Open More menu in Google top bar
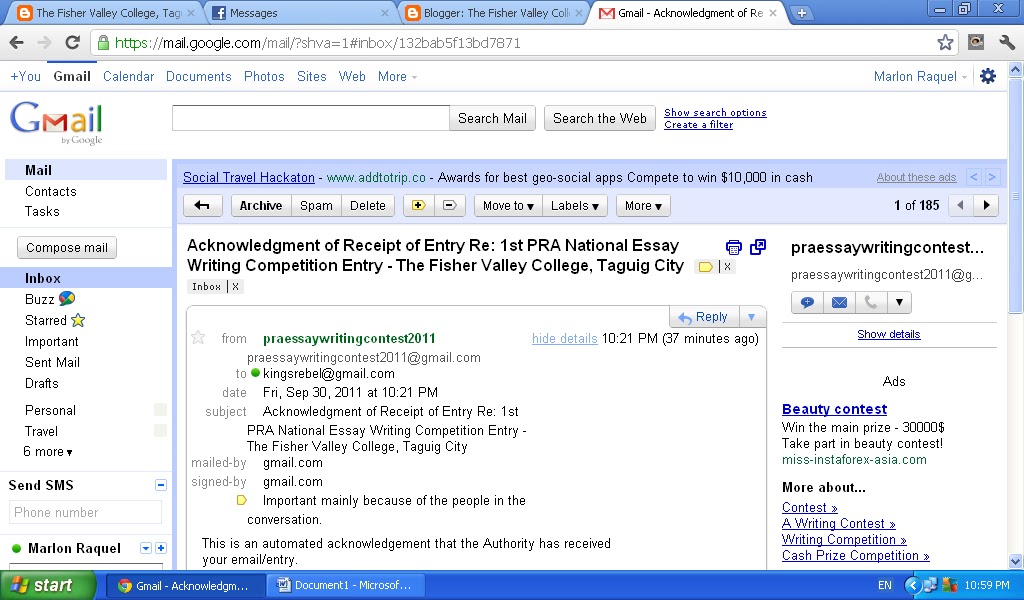This screenshot has width=1024, height=600. [x=397, y=76]
